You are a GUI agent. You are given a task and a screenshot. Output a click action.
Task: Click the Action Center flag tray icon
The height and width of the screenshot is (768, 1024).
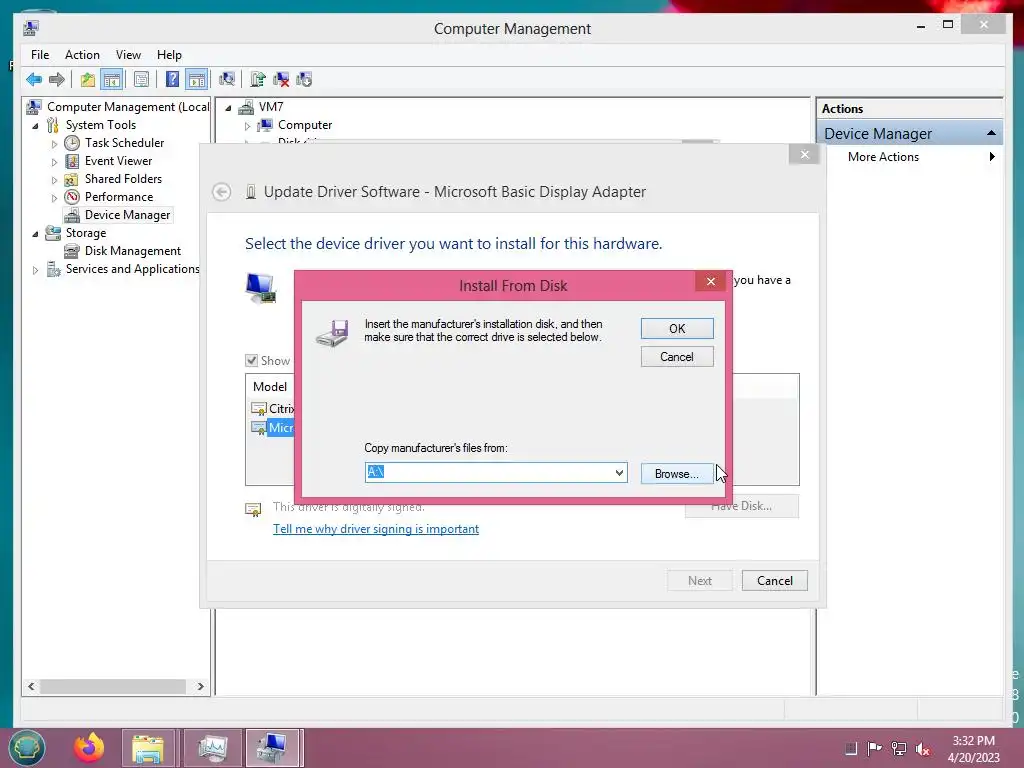tap(874, 748)
